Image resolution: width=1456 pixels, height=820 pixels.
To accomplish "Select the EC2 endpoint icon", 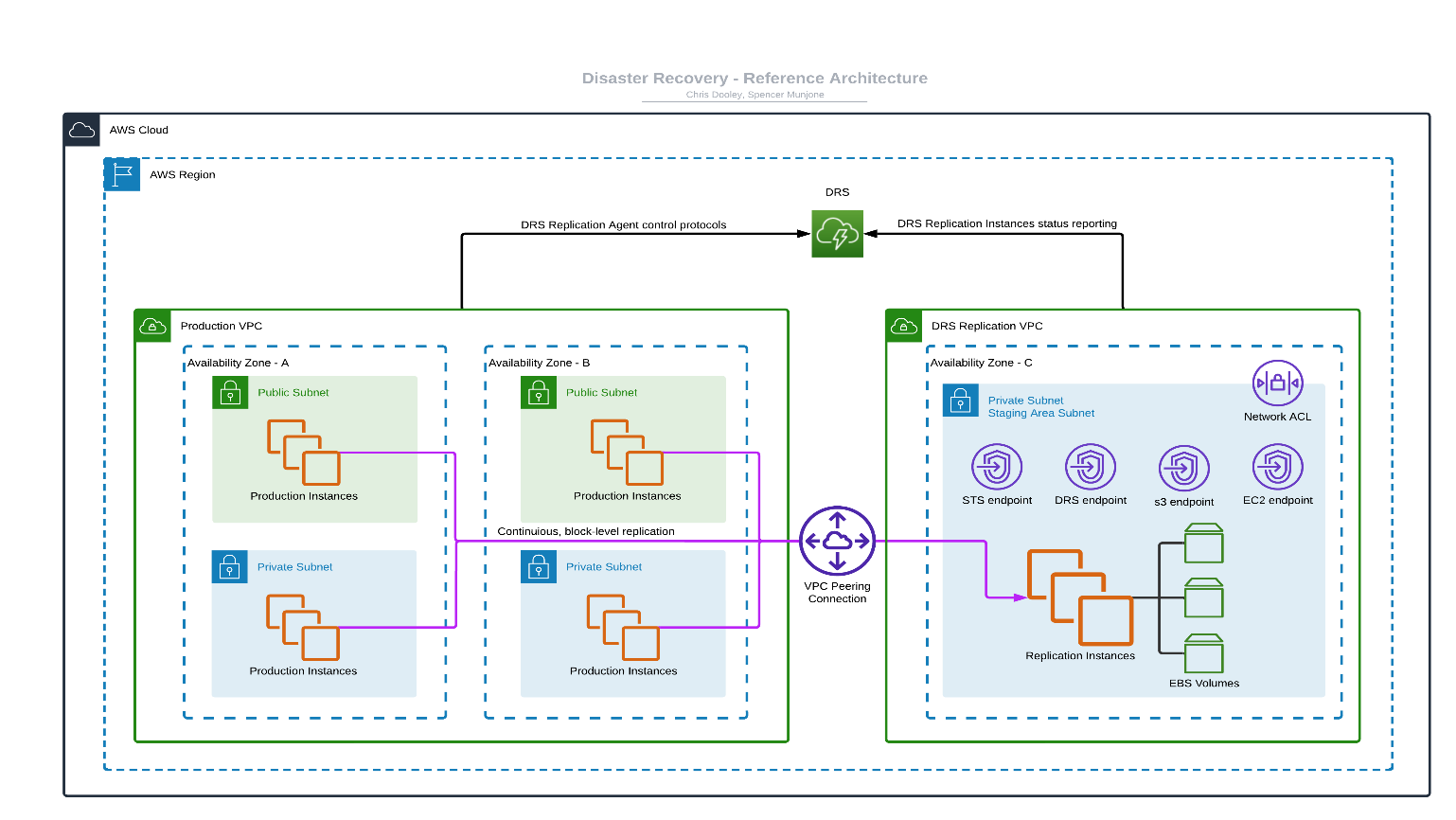I will pos(1278,467).
